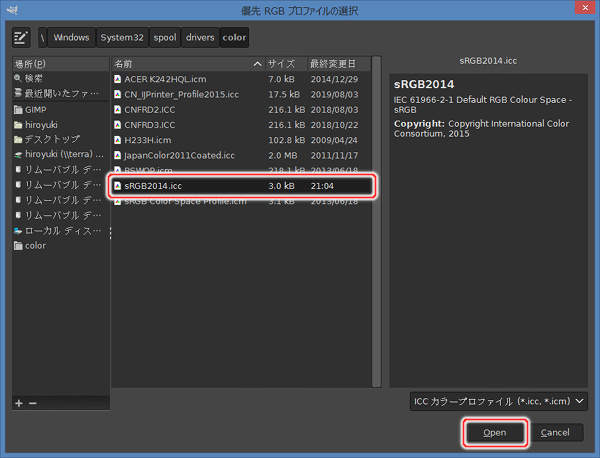600x458 pixels.
Task: Select the GIMP folder in places sidebar
Action: [x=60, y=110]
